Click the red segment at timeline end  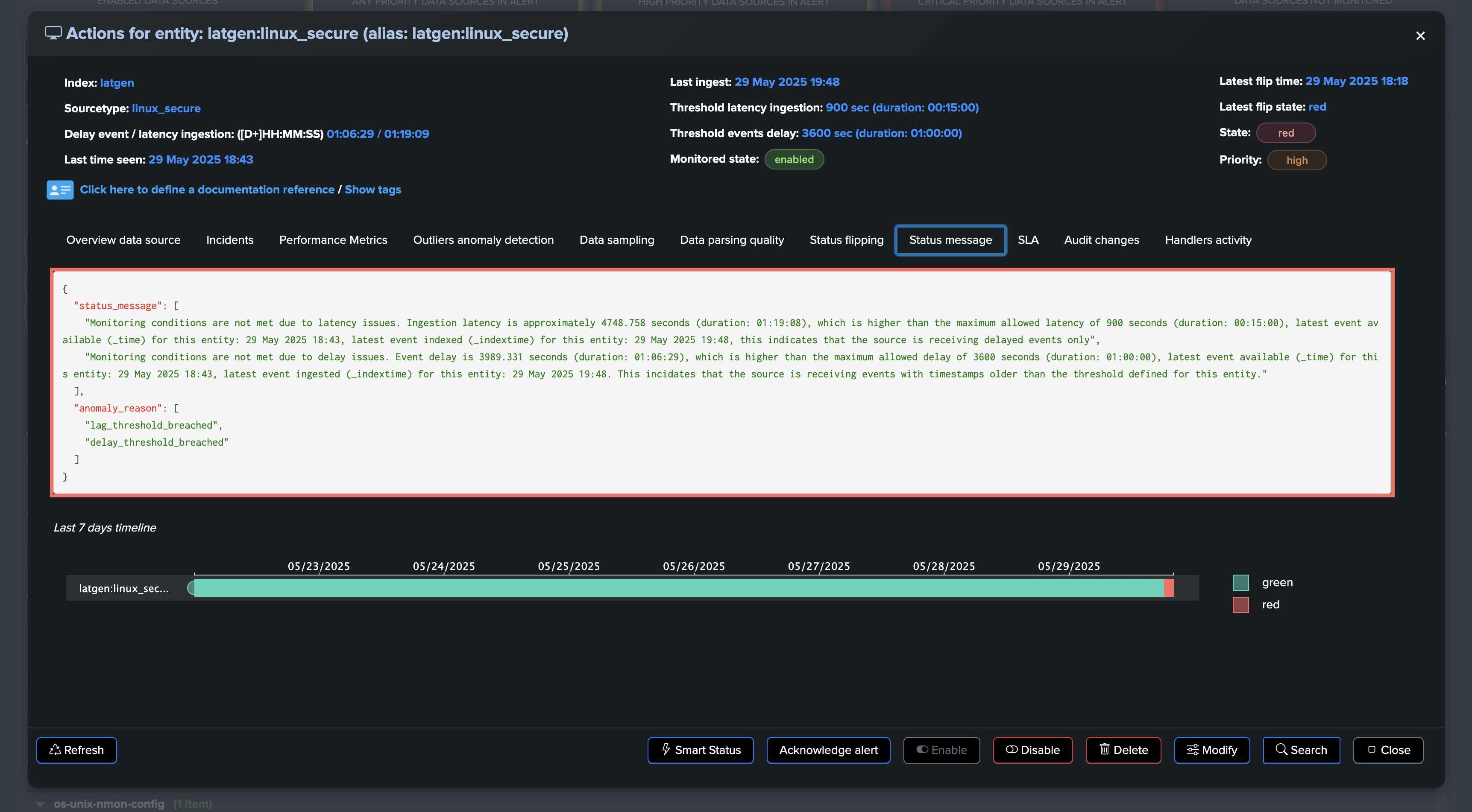click(1169, 587)
